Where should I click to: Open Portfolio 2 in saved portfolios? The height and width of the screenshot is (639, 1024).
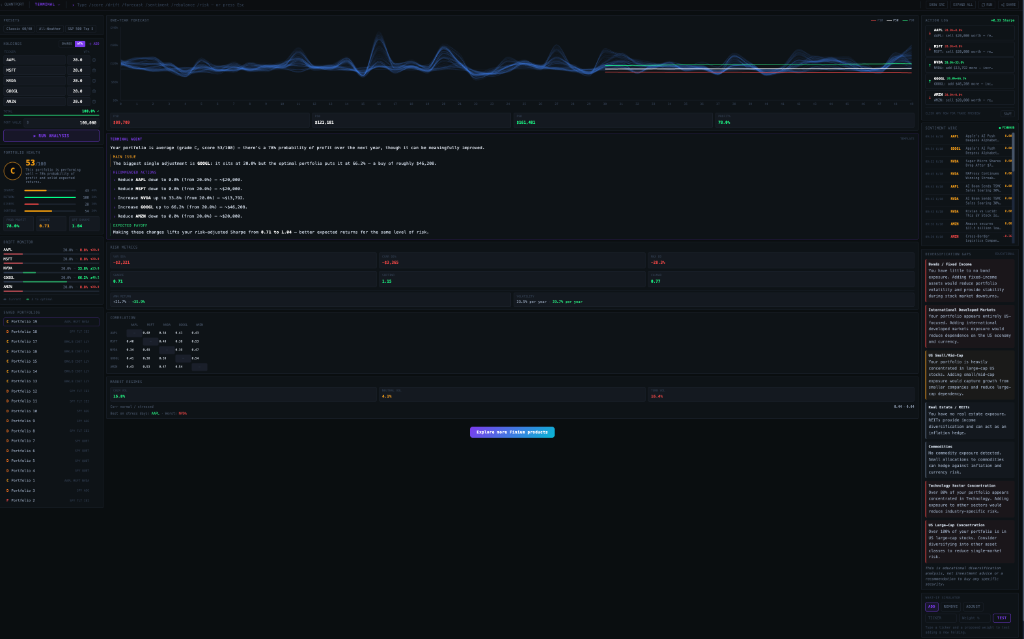(52, 500)
